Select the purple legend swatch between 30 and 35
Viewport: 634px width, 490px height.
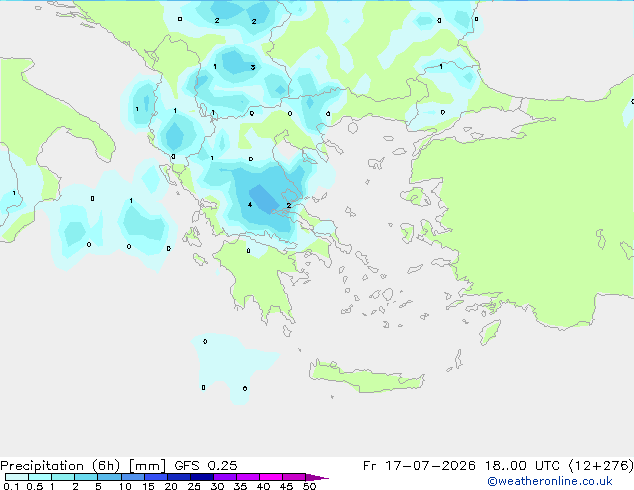pos(225,477)
